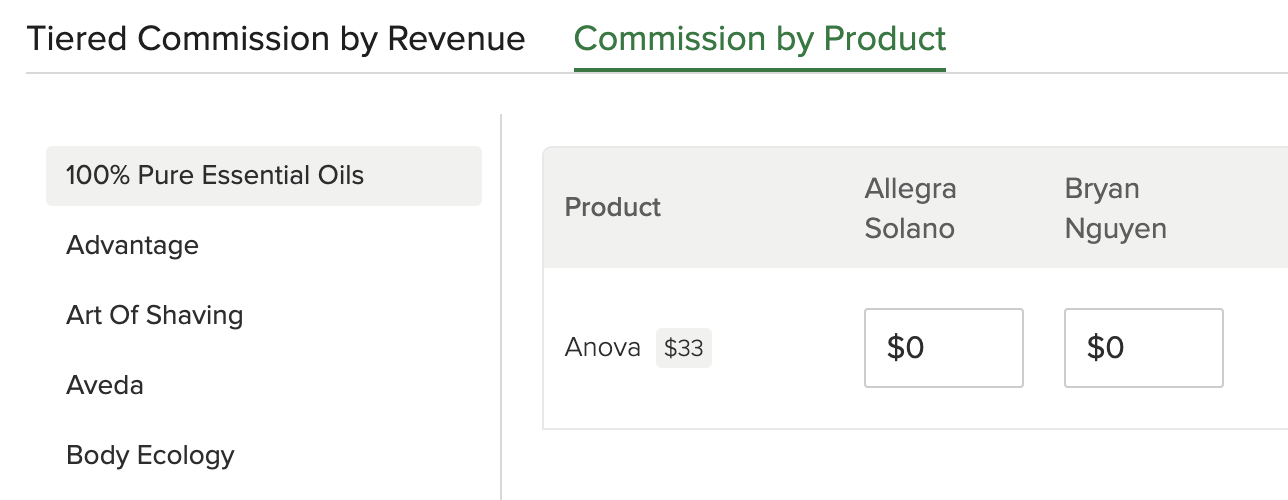
Task: Choose Art Of Shaving brand
Action: click(154, 316)
